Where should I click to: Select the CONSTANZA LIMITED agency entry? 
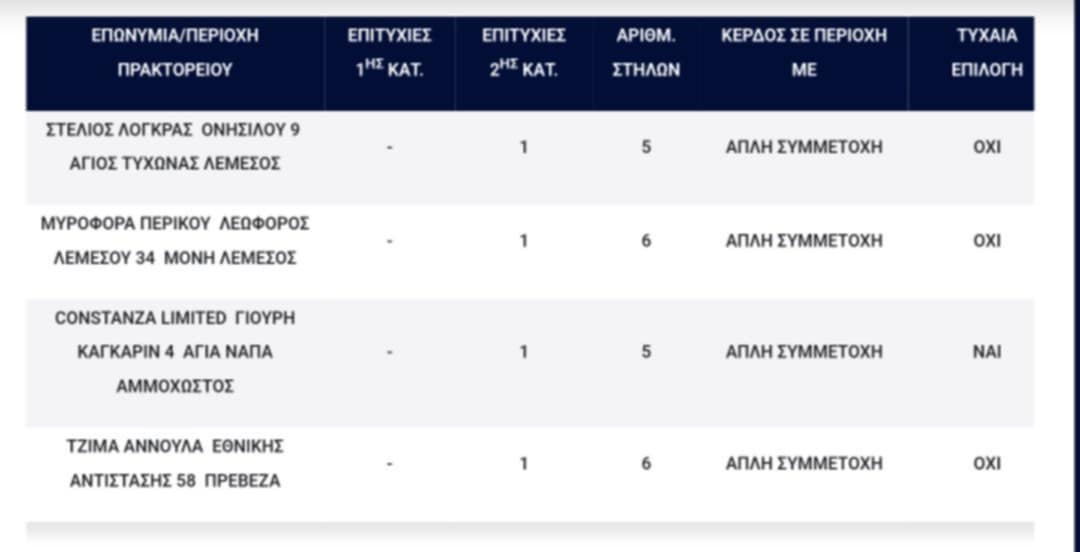tap(175, 352)
